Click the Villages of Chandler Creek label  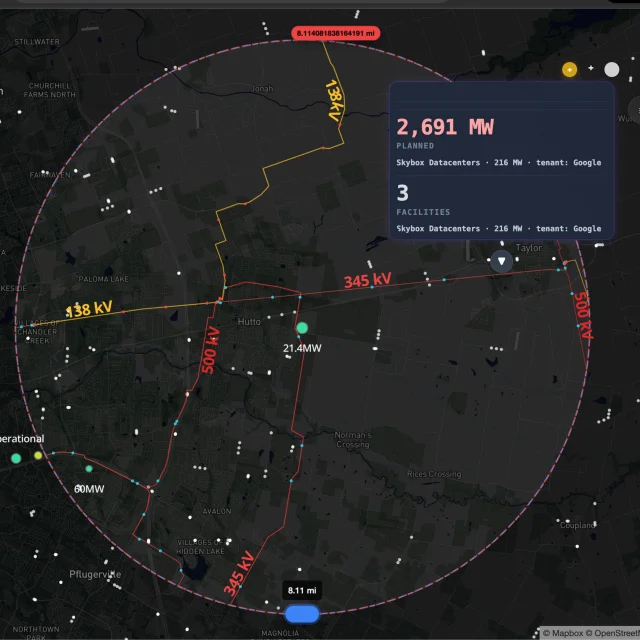click(x=37, y=331)
